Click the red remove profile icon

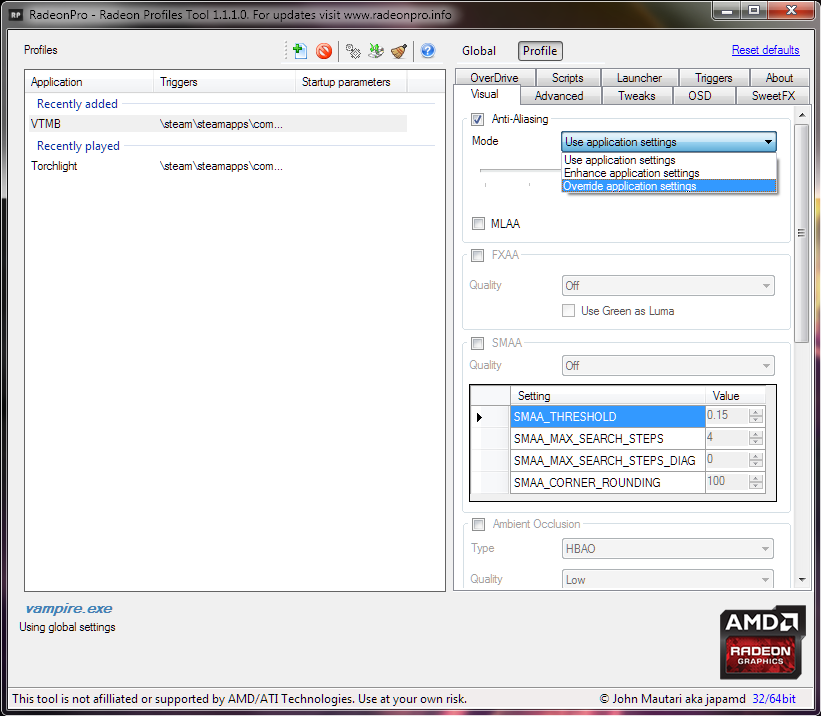[x=324, y=51]
